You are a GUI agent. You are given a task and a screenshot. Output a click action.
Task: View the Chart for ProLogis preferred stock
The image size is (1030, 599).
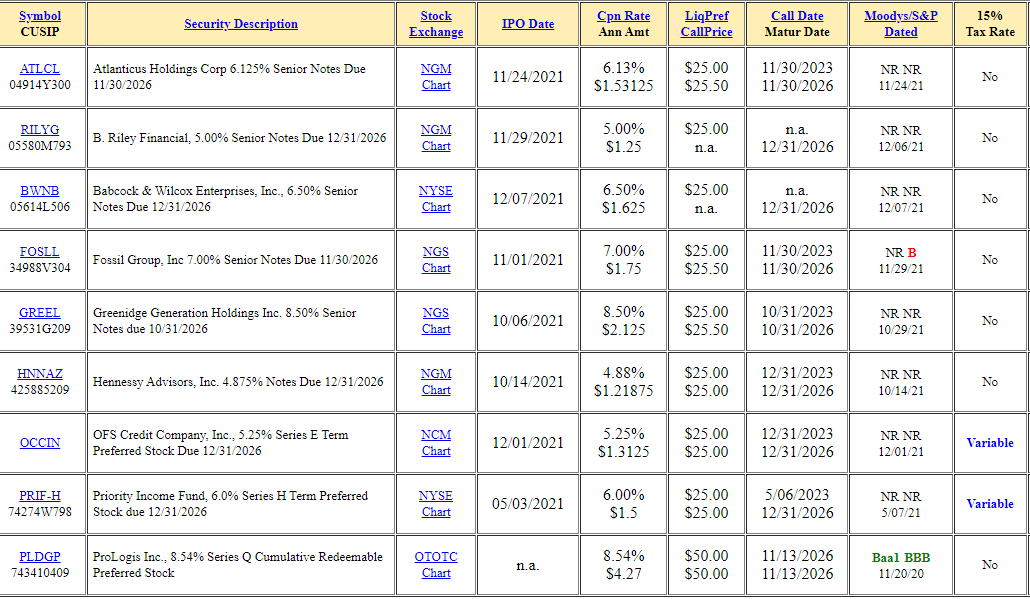pyautogui.click(x=436, y=573)
